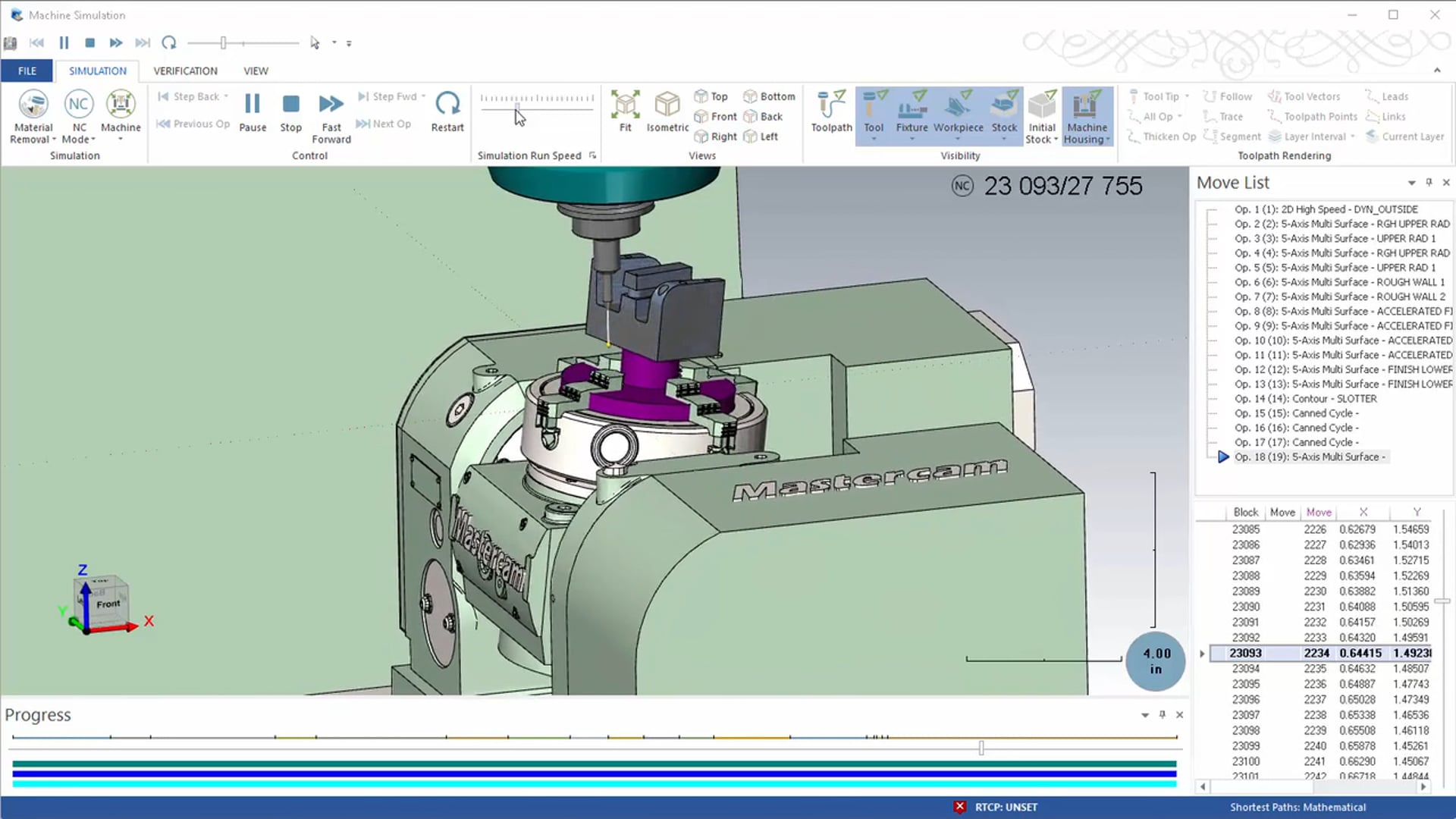
Task: Open the VERIFICATION ribbon tab
Action: [x=185, y=71]
